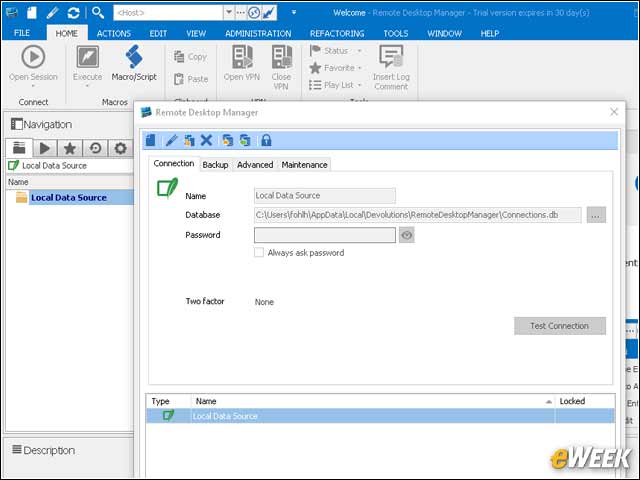Expand the Status dropdown

pos(360,51)
